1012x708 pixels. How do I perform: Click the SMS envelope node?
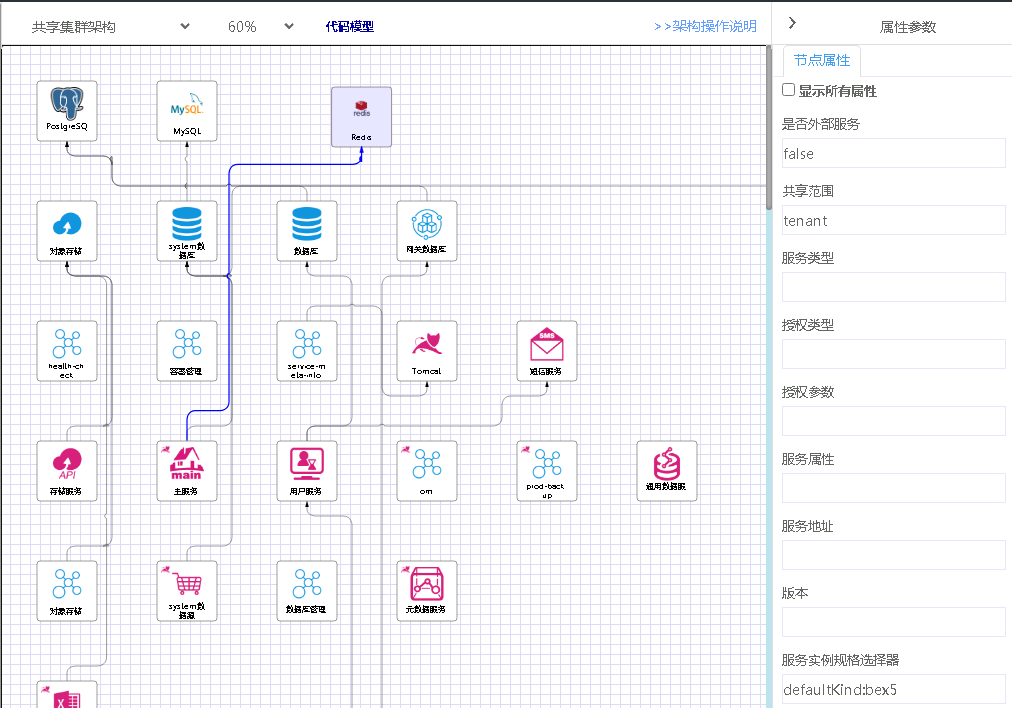(547, 350)
